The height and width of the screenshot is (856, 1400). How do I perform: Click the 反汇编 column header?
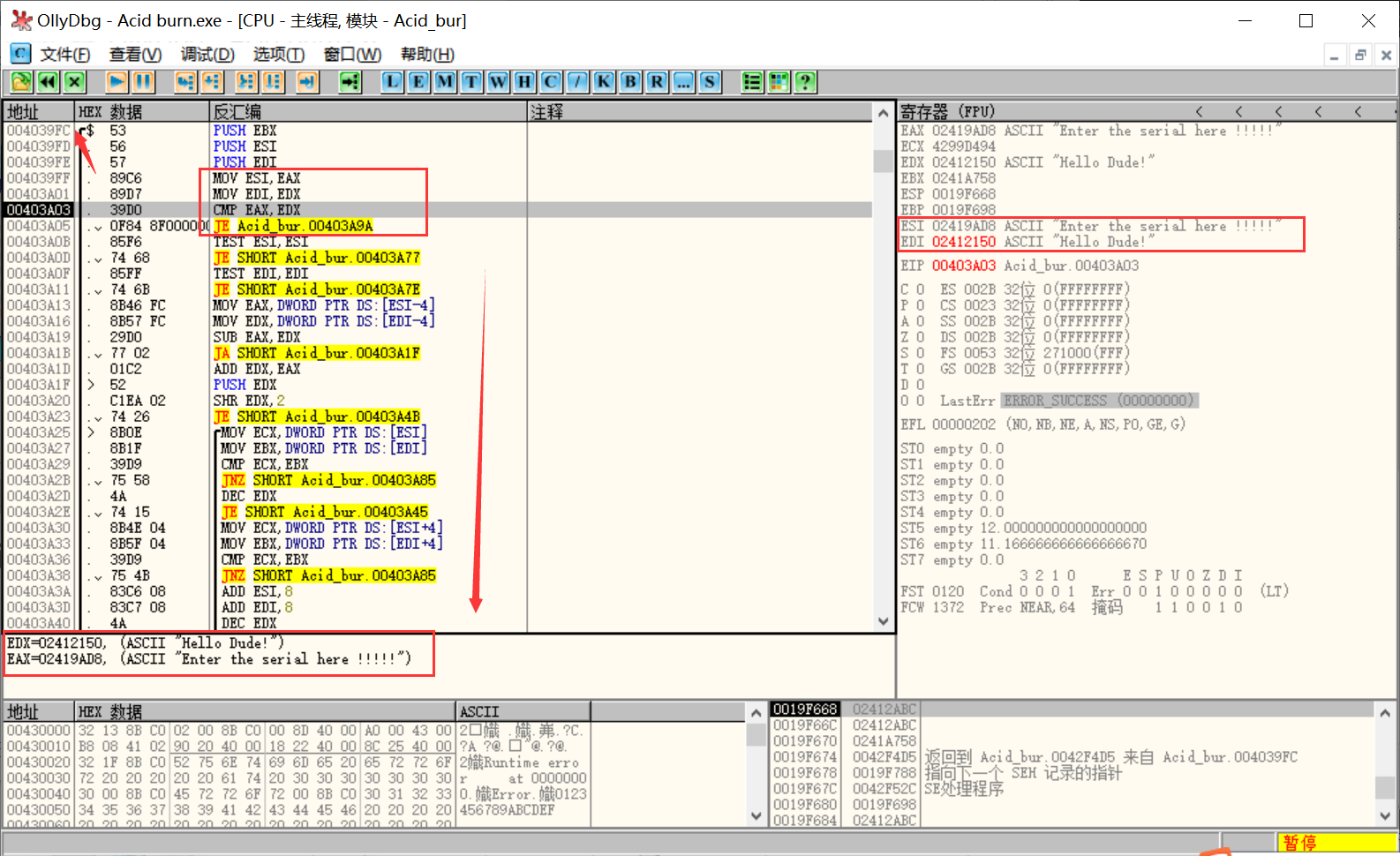point(368,112)
